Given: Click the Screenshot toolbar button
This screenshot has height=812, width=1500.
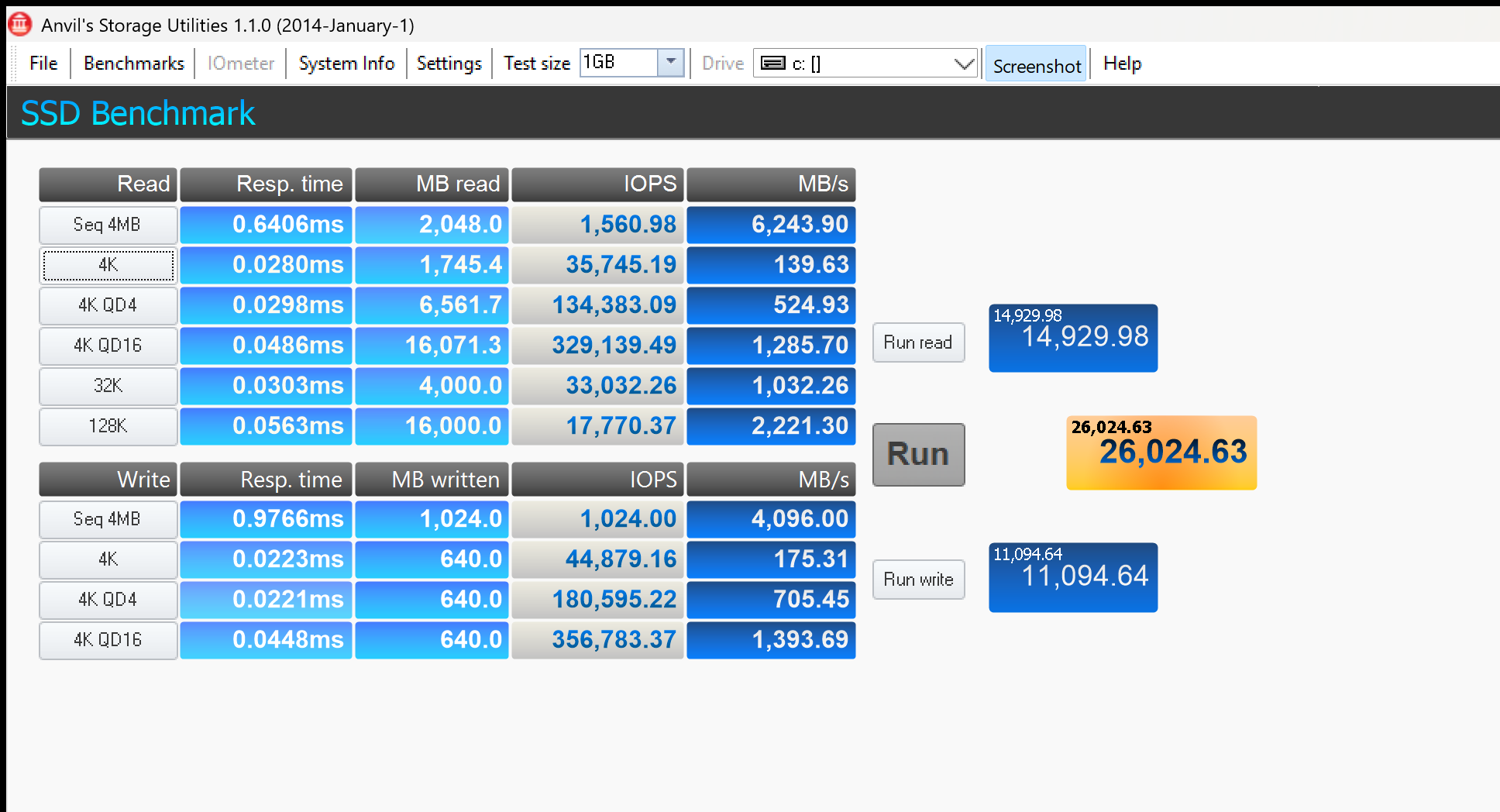Looking at the screenshot, I should click(1036, 66).
